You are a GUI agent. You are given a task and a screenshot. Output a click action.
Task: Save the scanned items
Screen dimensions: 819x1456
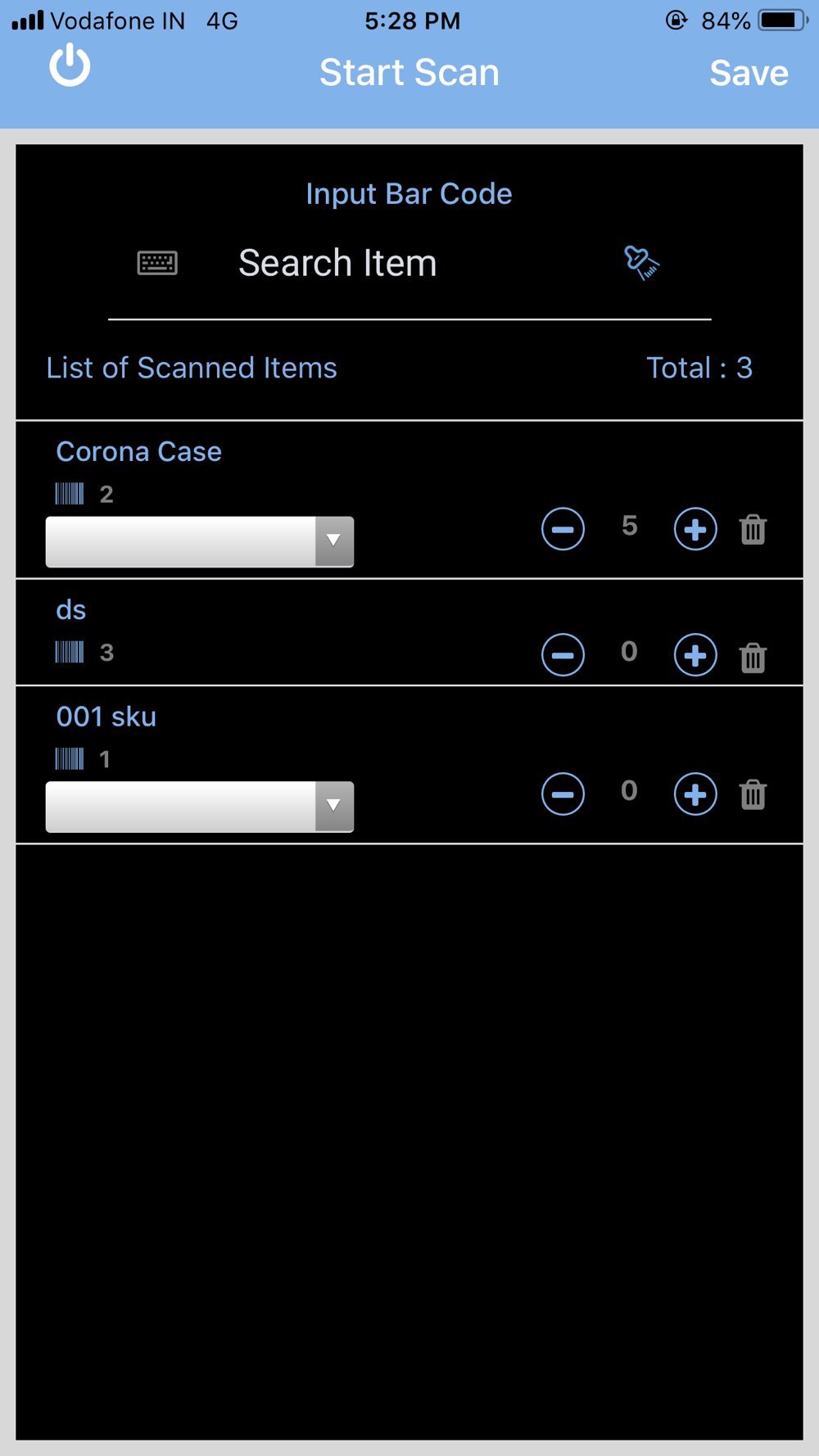[x=749, y=73]
